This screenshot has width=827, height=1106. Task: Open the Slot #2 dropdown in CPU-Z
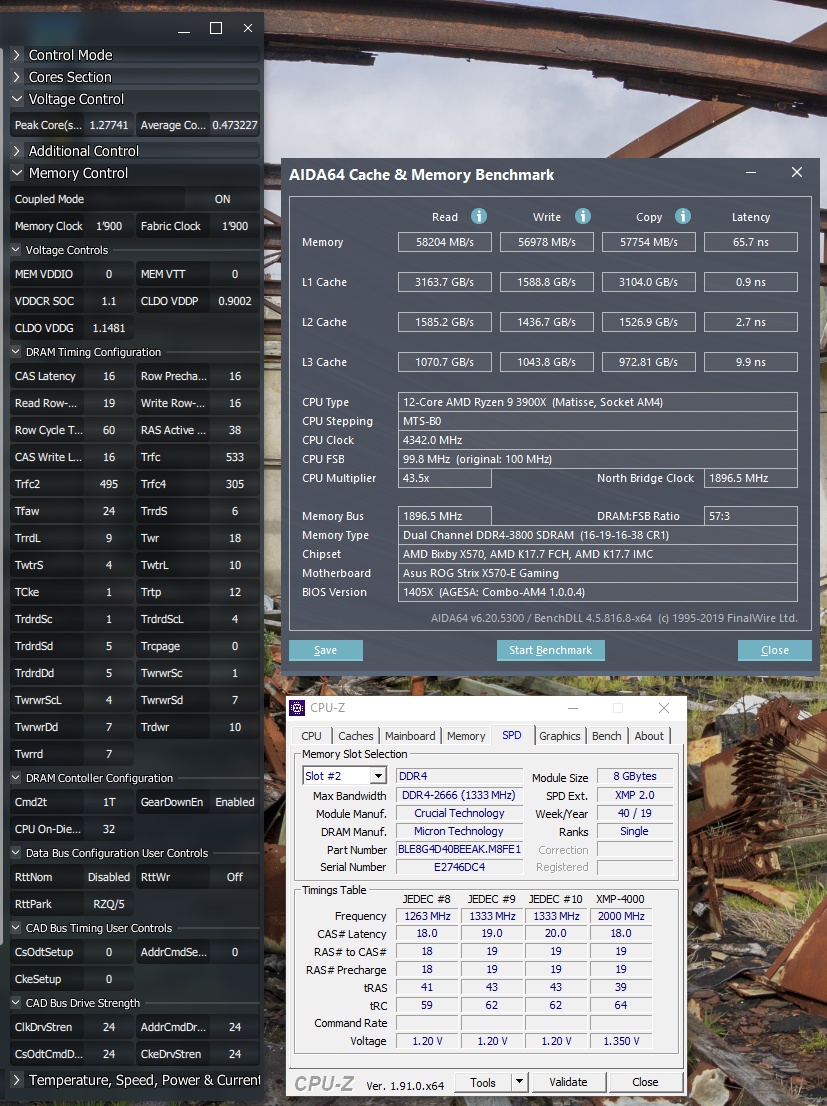[379, 776]
